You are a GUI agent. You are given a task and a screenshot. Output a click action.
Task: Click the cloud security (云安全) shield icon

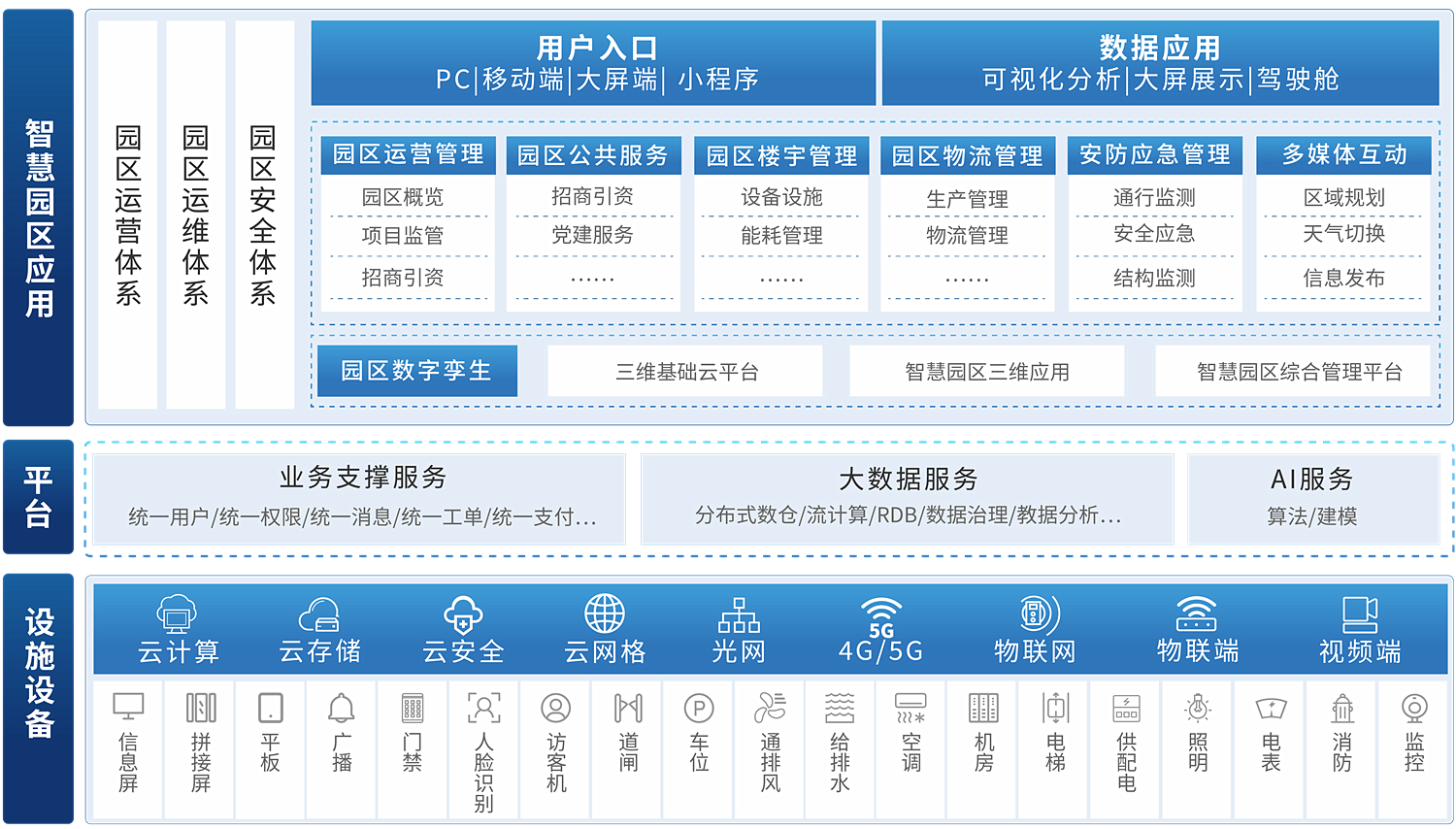click(463, 614)
